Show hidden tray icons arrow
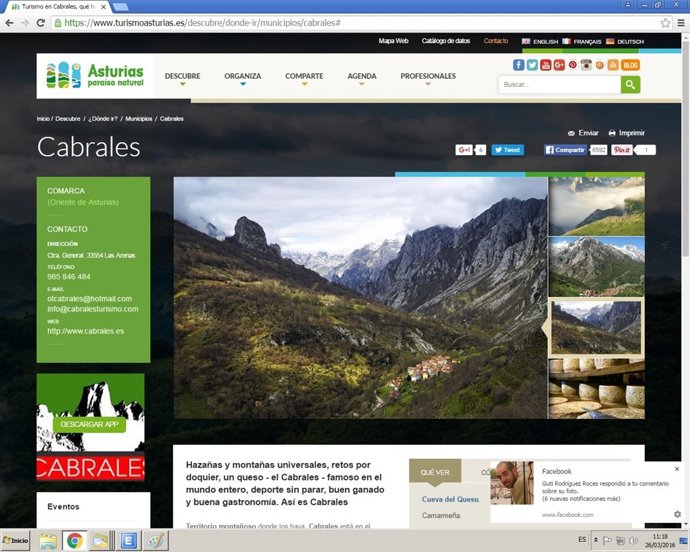690x552 pixels. (x=595, y=540)
